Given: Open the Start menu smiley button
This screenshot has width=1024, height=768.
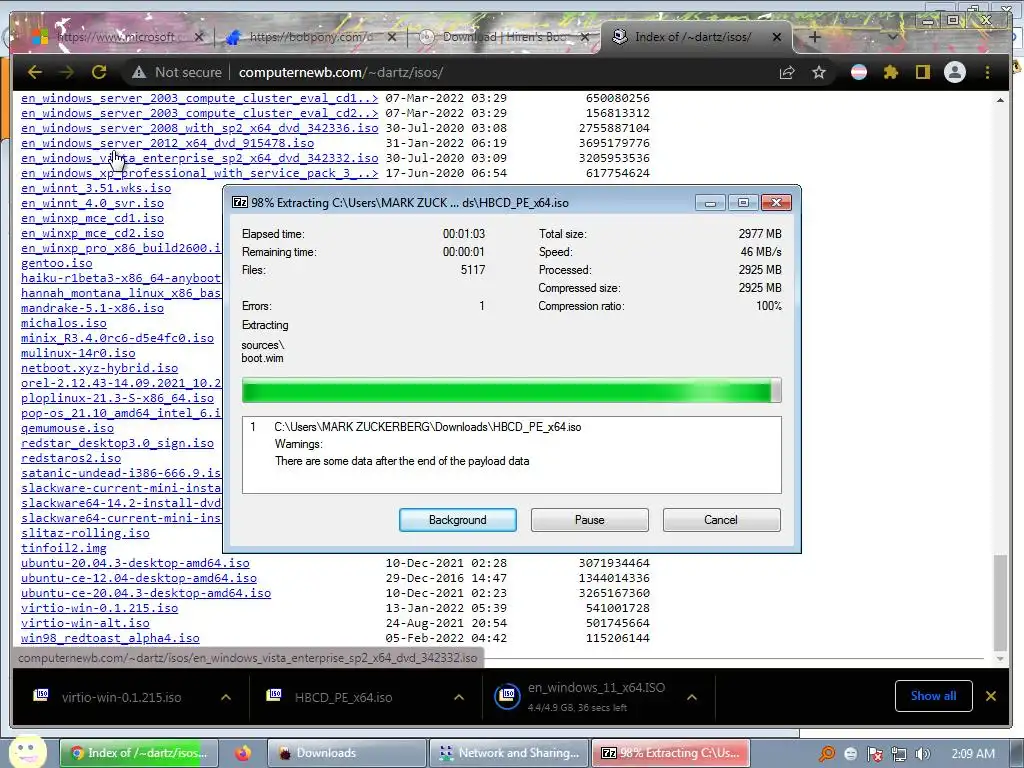Looking at the screenshot, I should tap(27, 752).
